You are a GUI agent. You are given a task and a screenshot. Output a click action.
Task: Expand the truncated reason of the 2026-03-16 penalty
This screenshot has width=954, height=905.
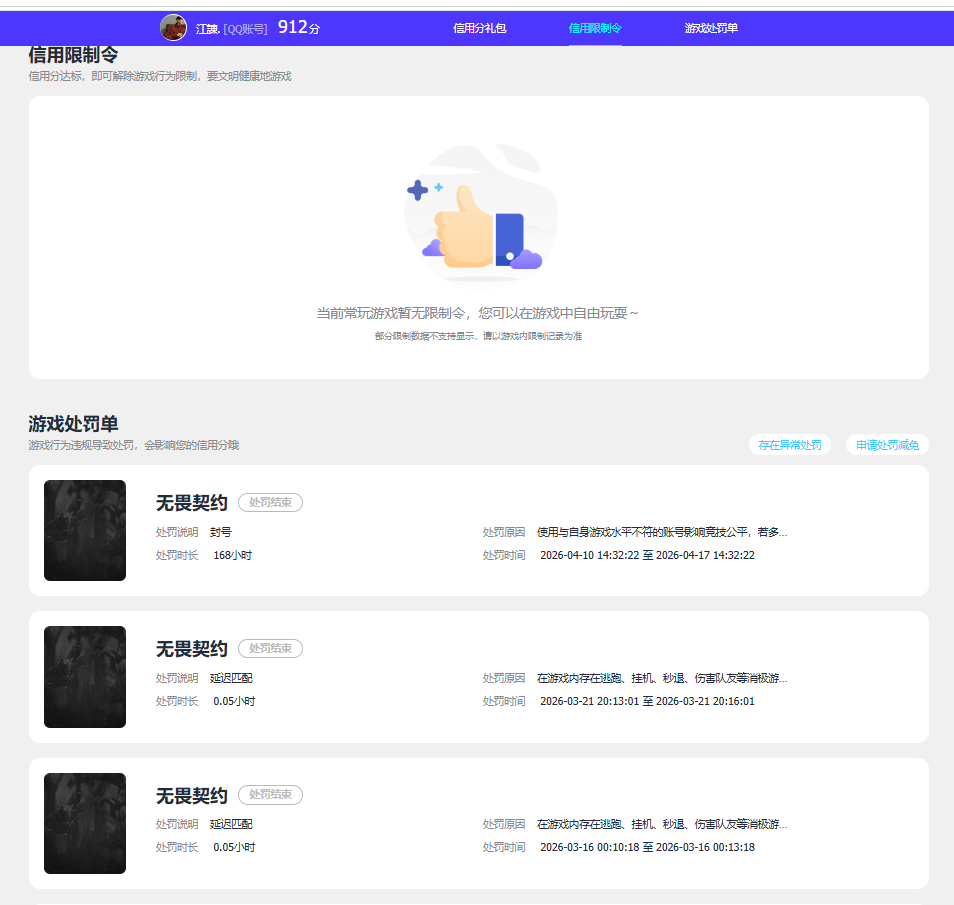(662, 824)
